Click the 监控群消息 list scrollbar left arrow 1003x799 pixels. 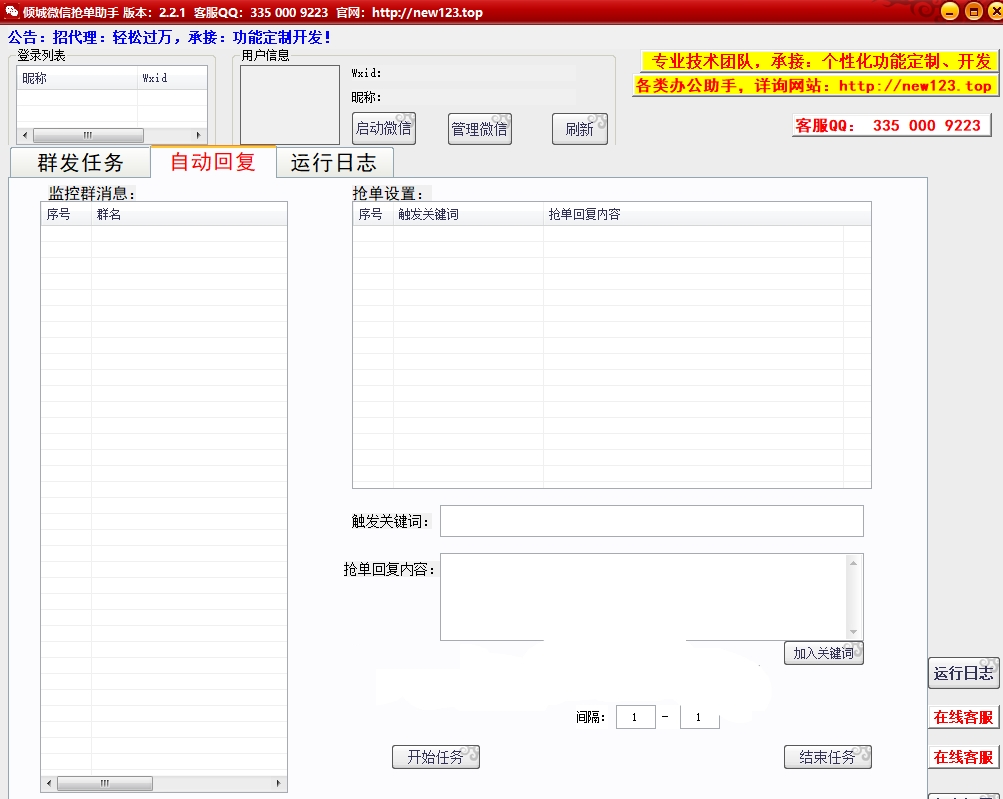coord(49,783)
